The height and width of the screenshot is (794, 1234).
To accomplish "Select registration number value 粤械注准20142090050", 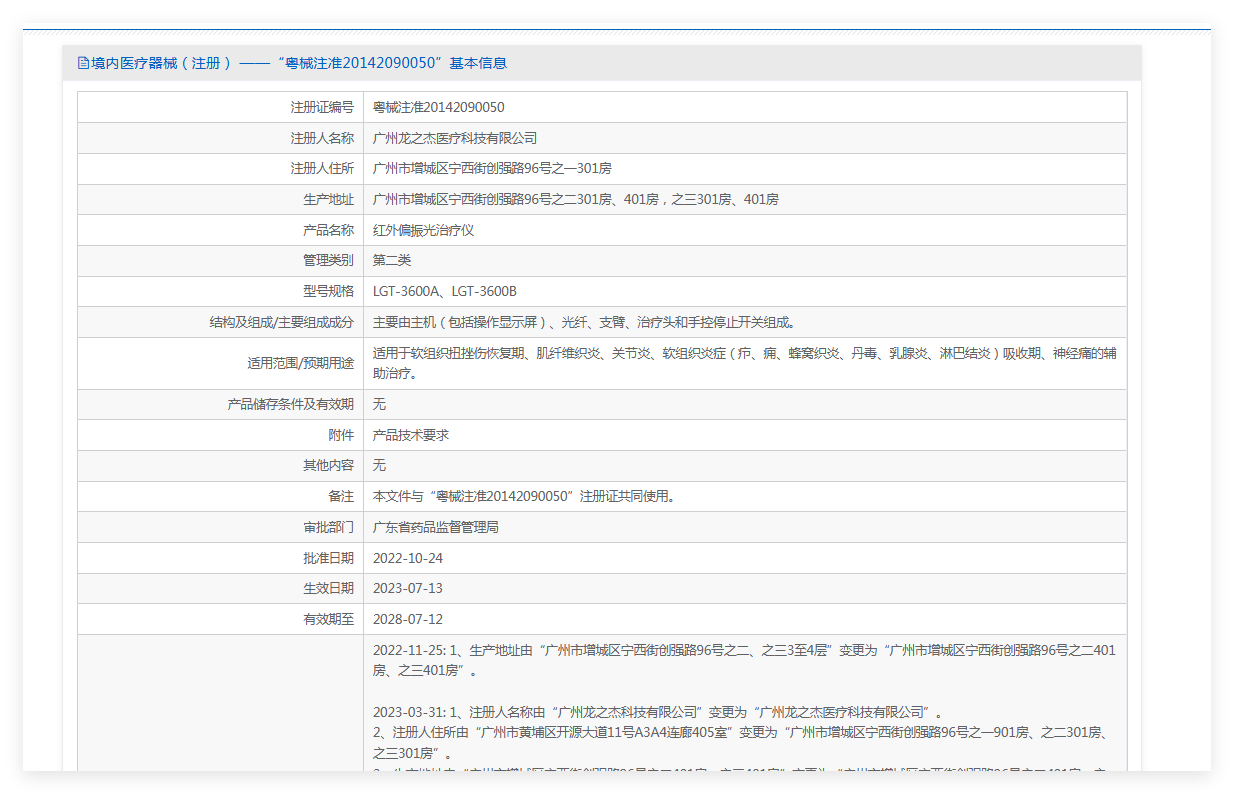I will pyautogui.click(x=438, y=107).
